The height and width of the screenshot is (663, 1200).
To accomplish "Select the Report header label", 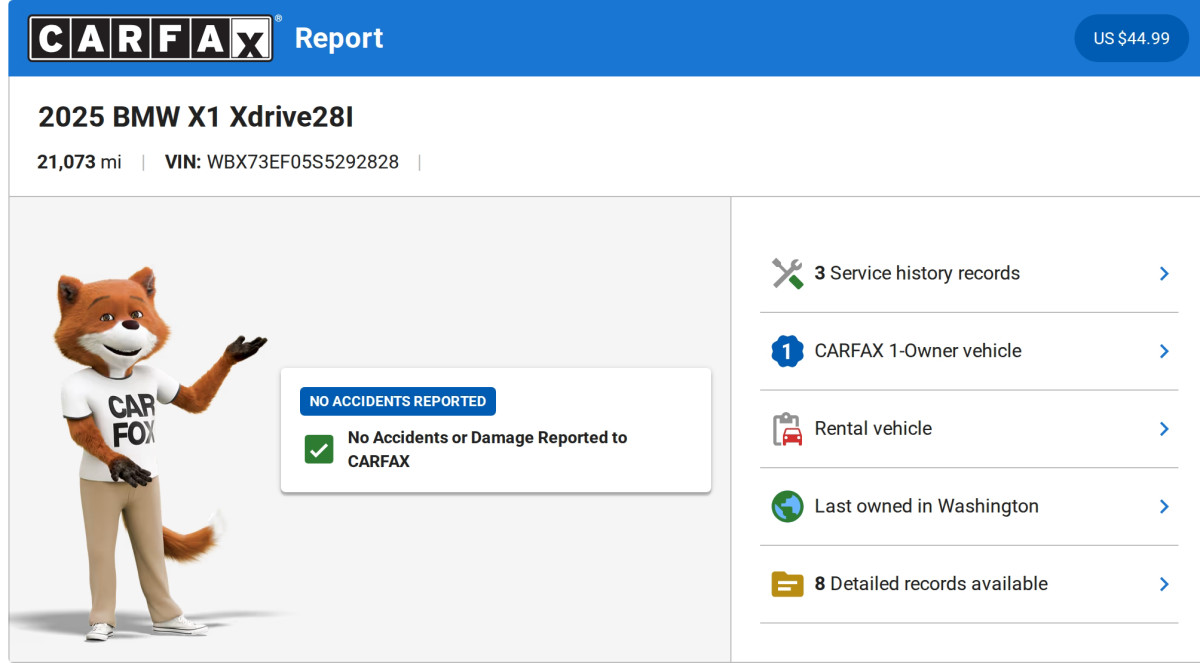I will (339, 38).
